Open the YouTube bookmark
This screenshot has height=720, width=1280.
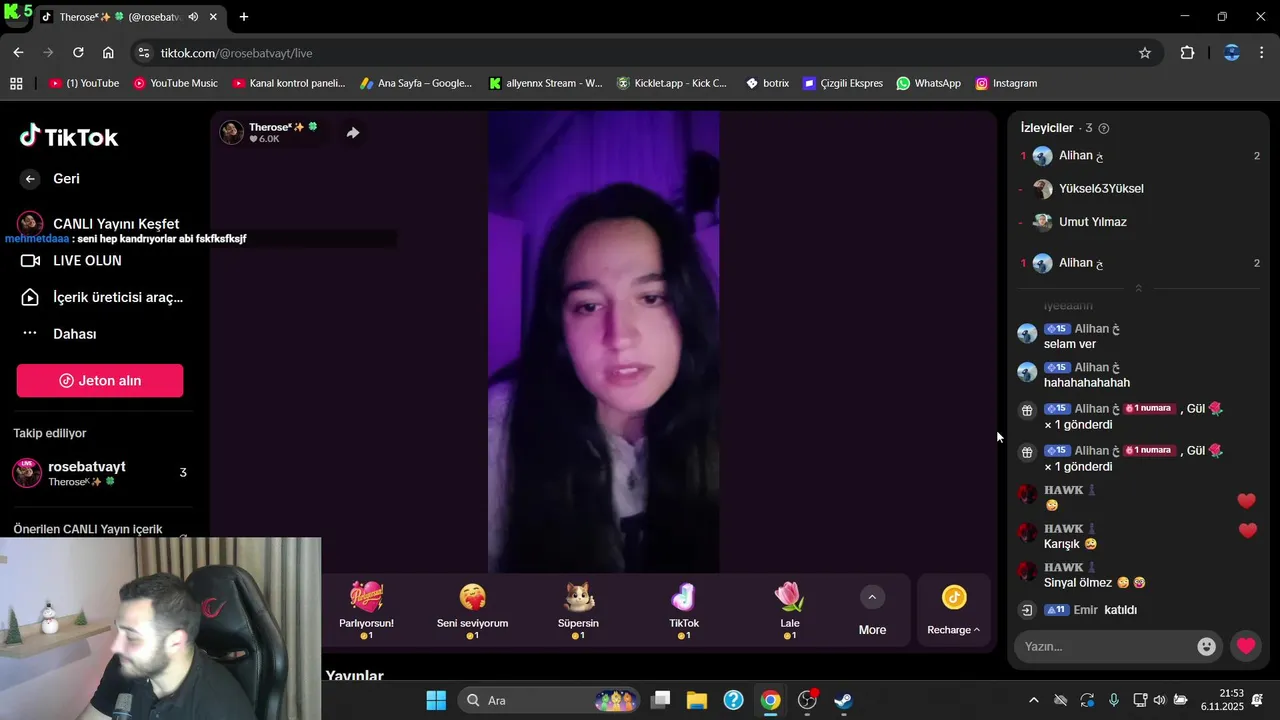coord(84,84)
